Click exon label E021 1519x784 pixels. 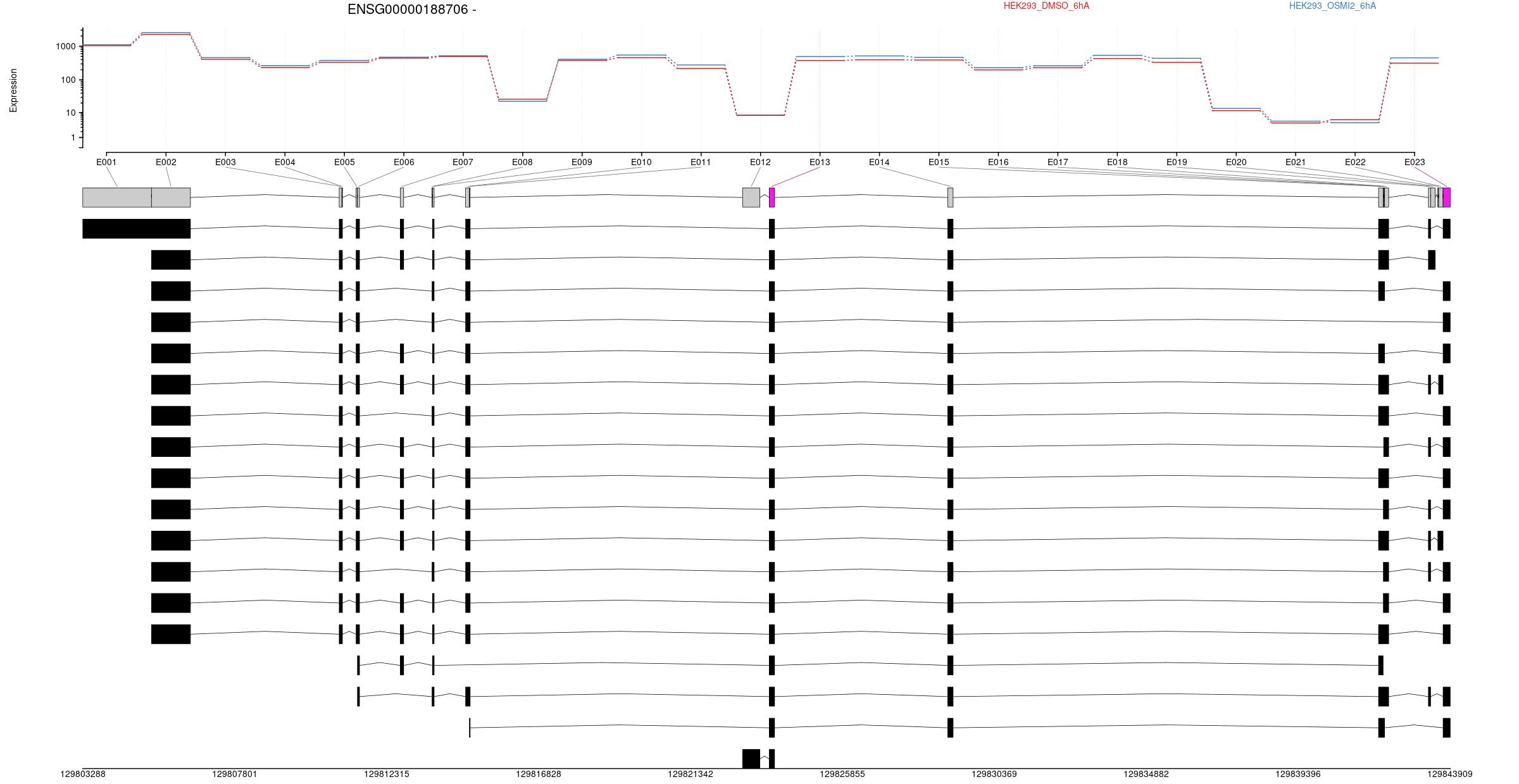click(1296, 162)
